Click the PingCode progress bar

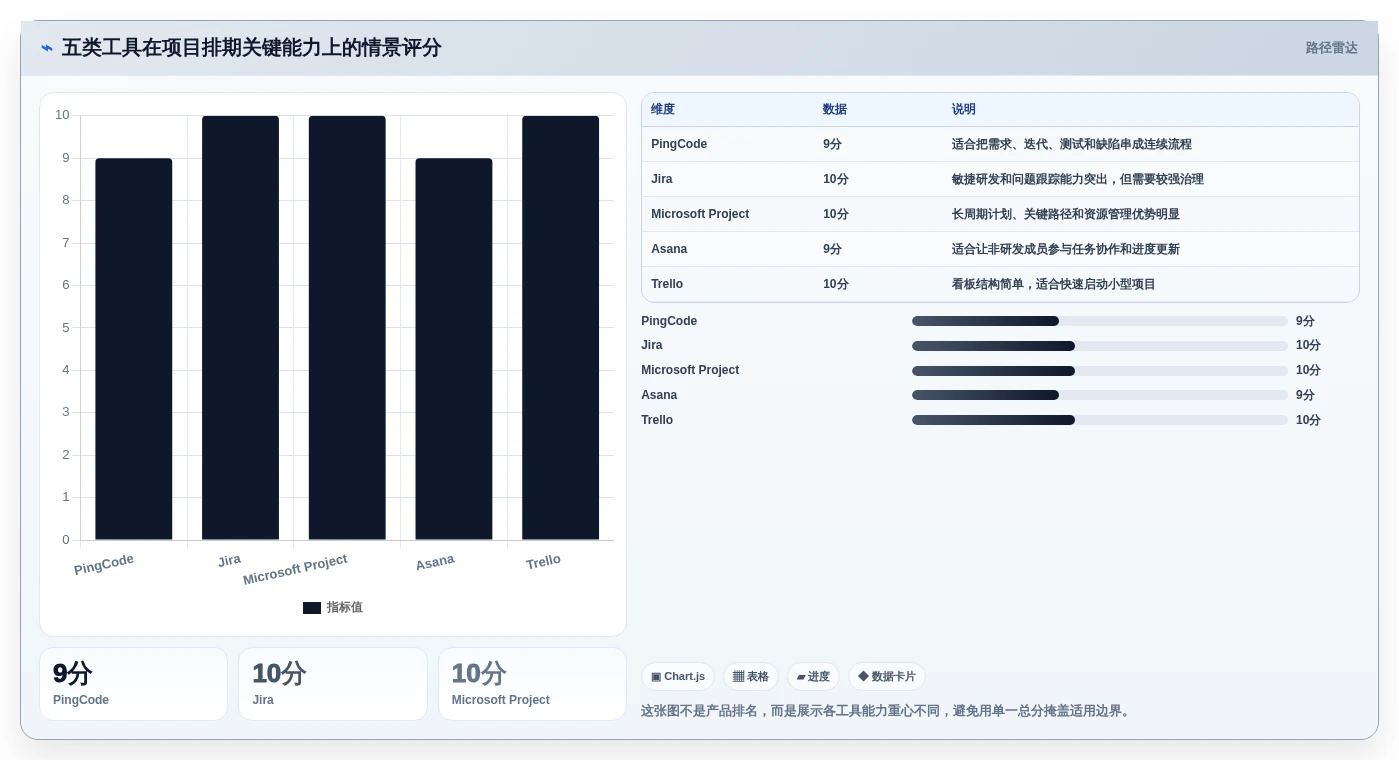point(1100,321)
